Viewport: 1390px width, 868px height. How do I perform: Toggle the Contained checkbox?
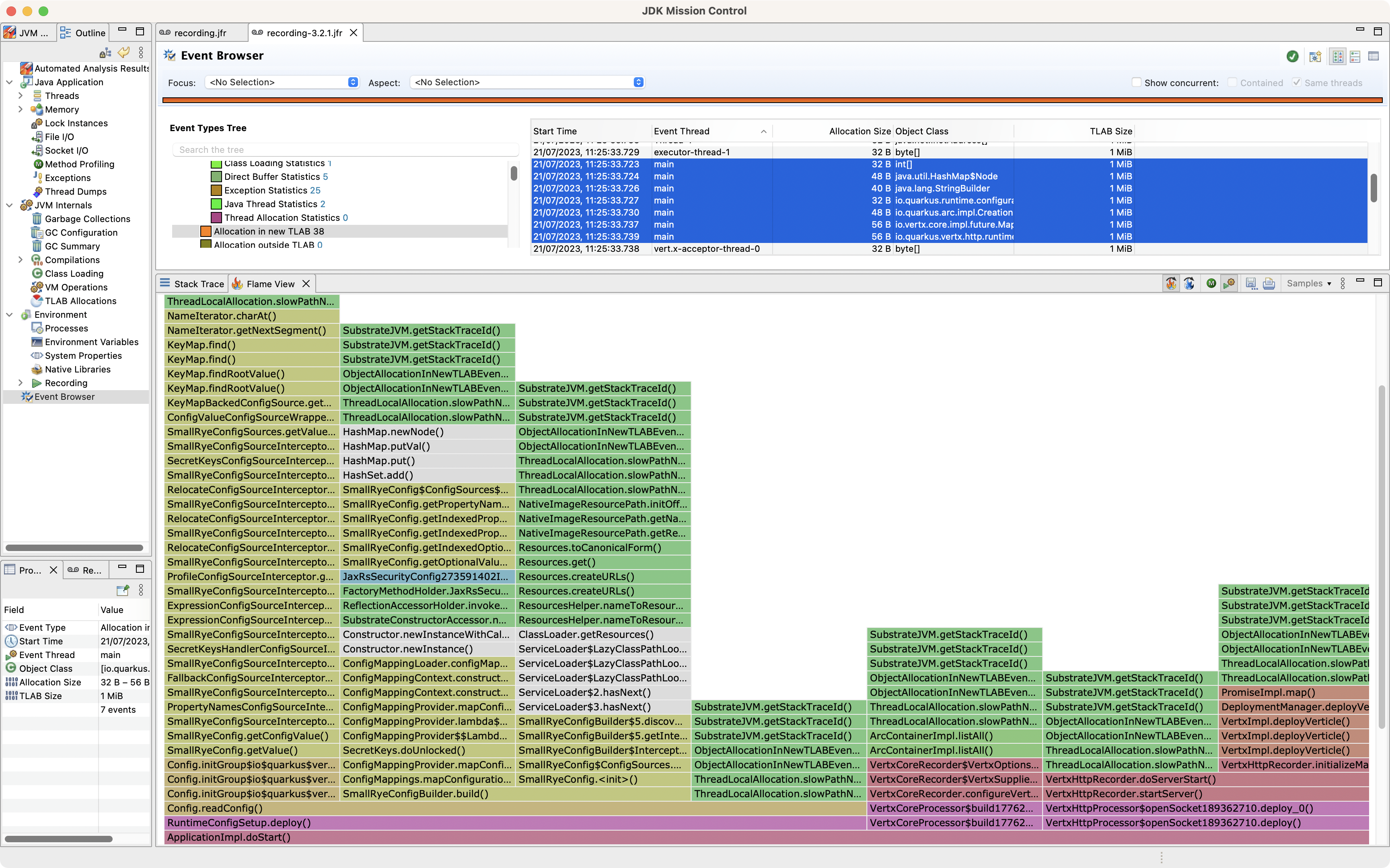pyautogui.click(x=1232, y=82)
